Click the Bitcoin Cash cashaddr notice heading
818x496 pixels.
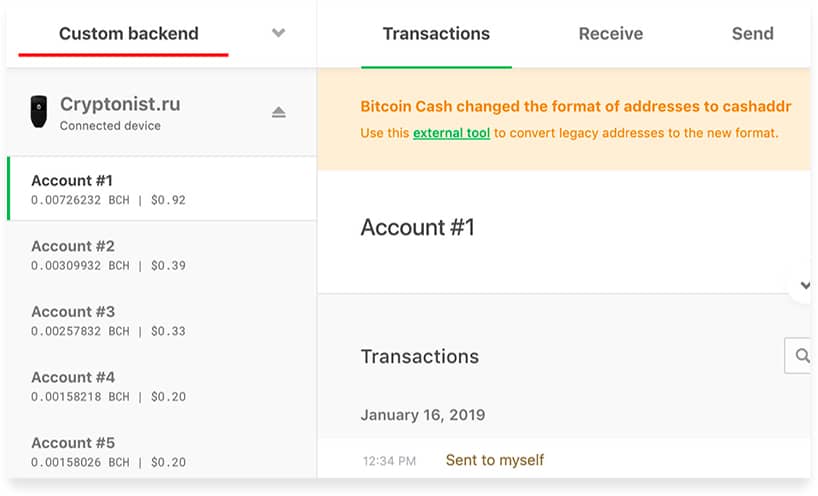click(x=576, y=106)
